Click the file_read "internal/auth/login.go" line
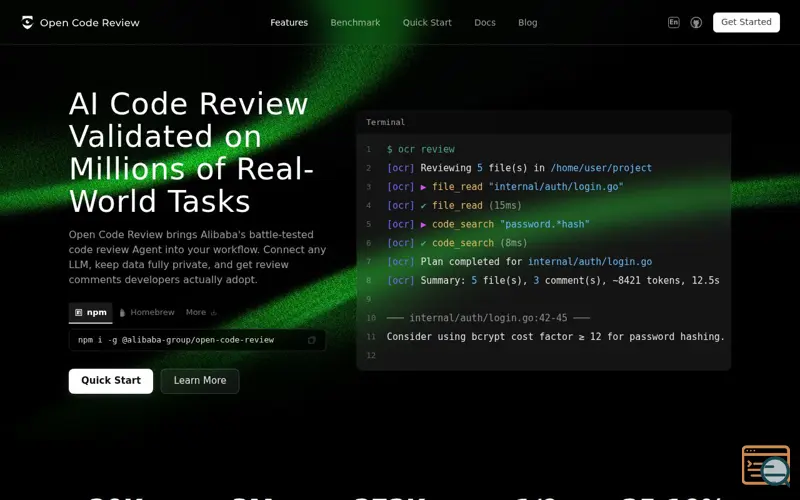The image size is (800, 500). tap(505, 187)
